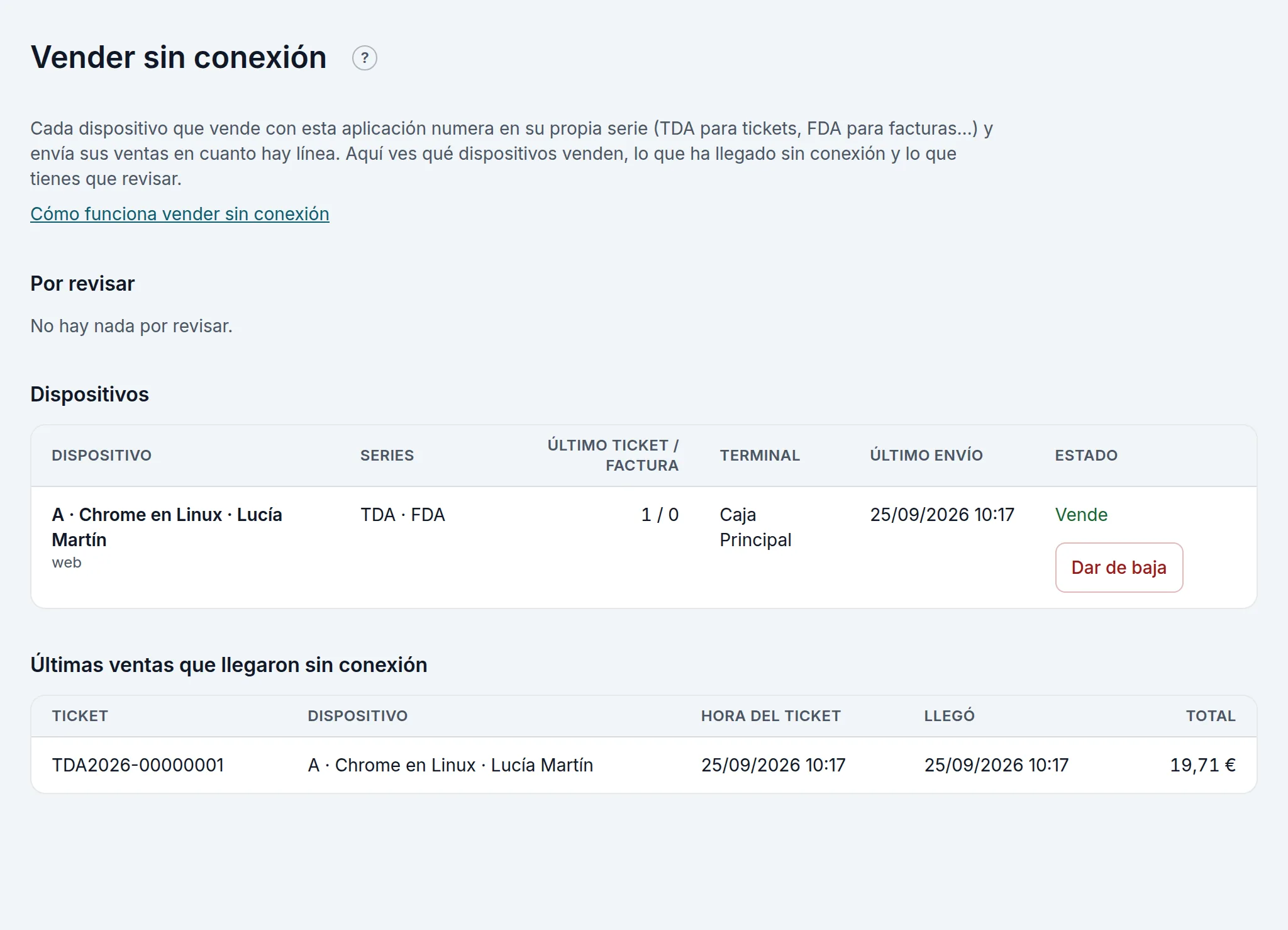Click the total '19,71 €'

pyautogui.click(x=1202, y=765)
